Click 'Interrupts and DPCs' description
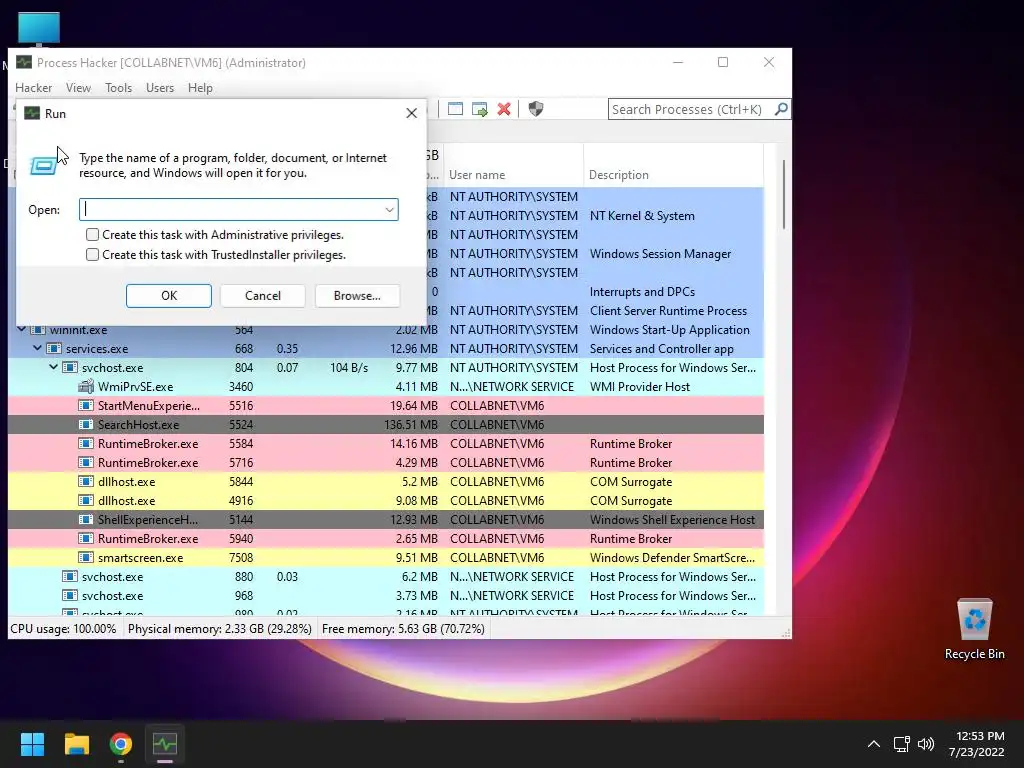Viewport: 1024px width, 768px height. (642, 292)
